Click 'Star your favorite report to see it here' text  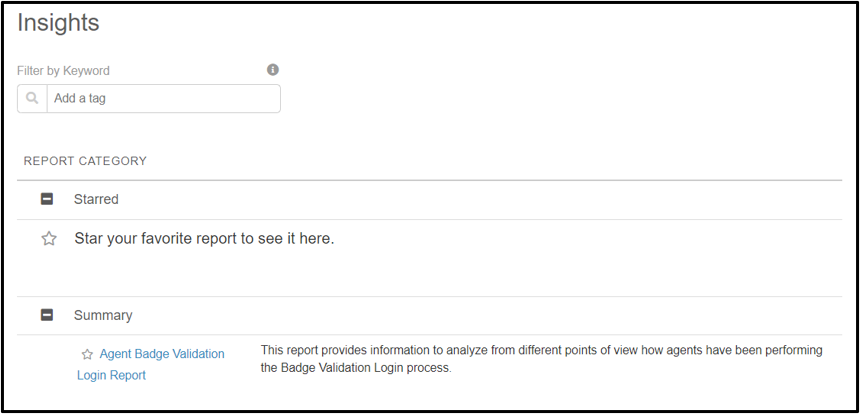click(x=204, y=239)
